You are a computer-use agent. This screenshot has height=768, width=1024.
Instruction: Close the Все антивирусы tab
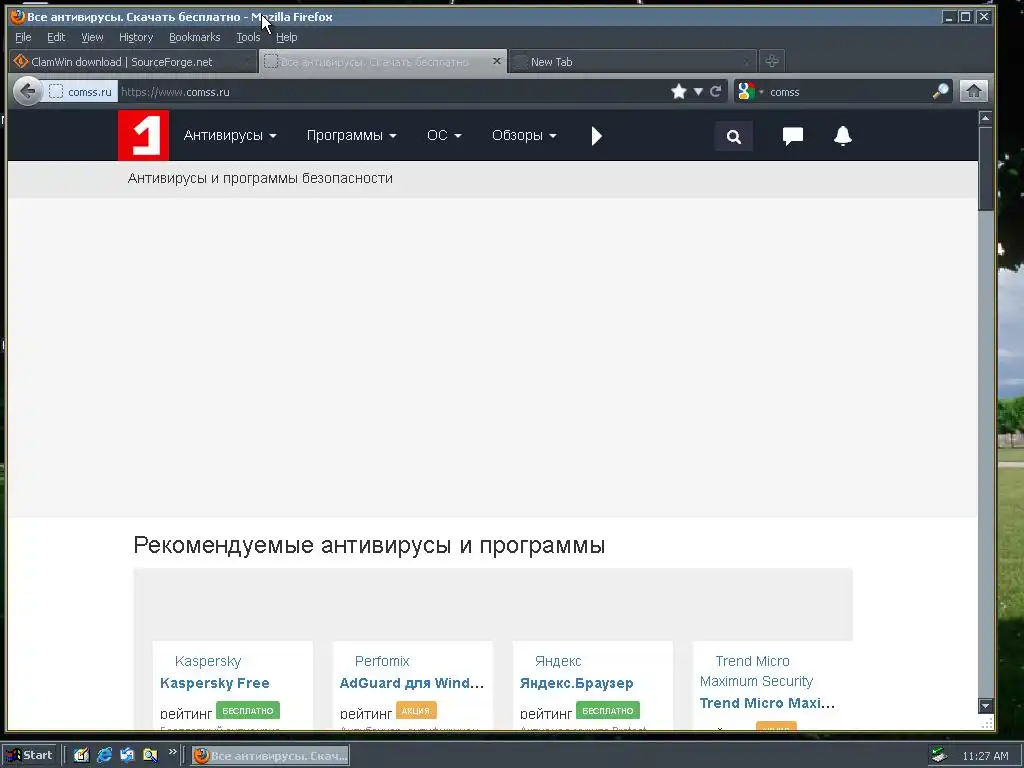[x=496, y=61]
